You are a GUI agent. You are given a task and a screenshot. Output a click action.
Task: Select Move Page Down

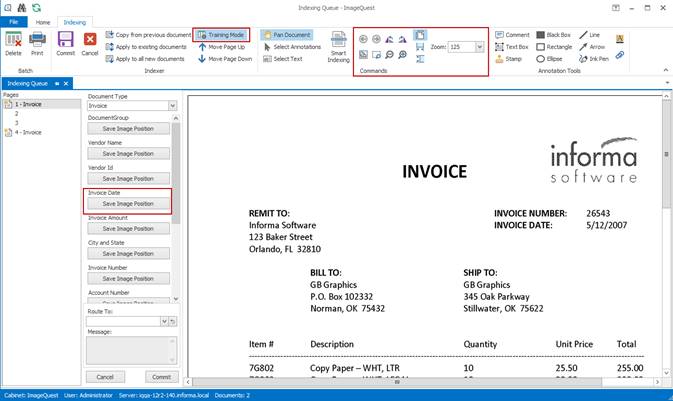(225, 59)
